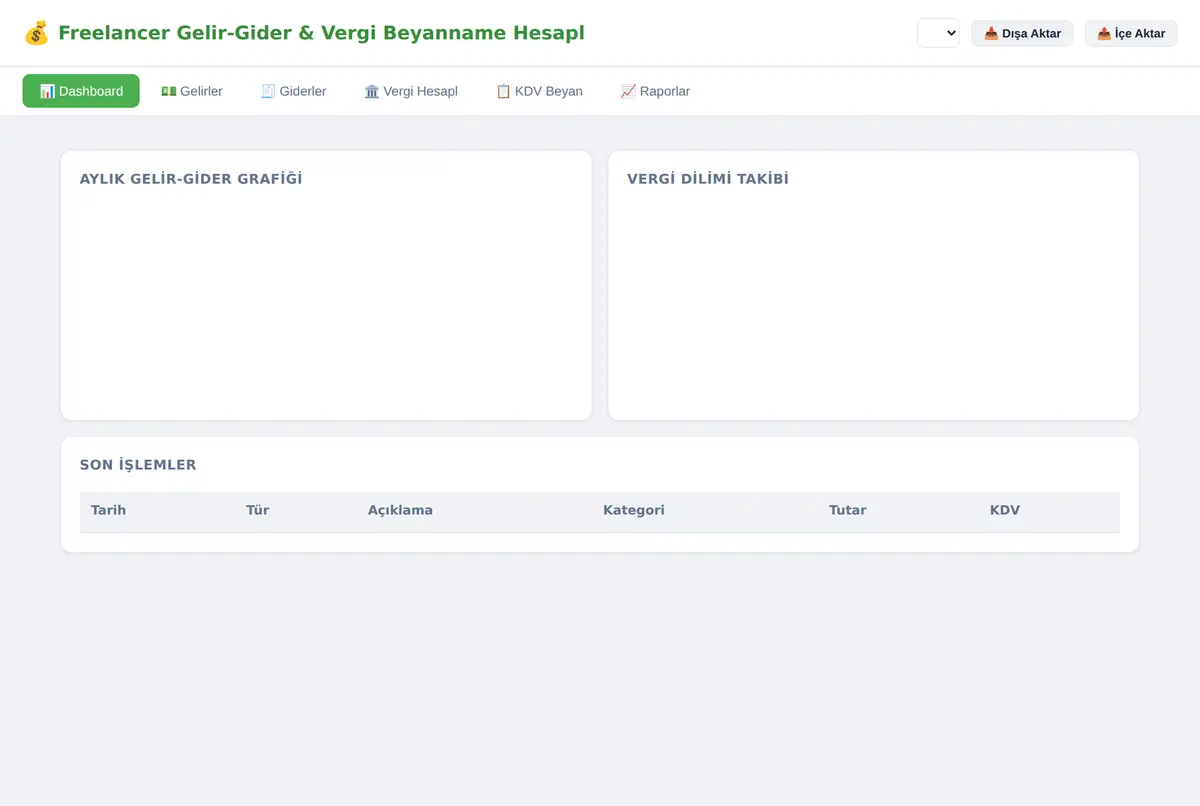1200x806 pixels.
Task: Click the Vergi Dilimi Takibi heading
Action: tap(708, 179)
